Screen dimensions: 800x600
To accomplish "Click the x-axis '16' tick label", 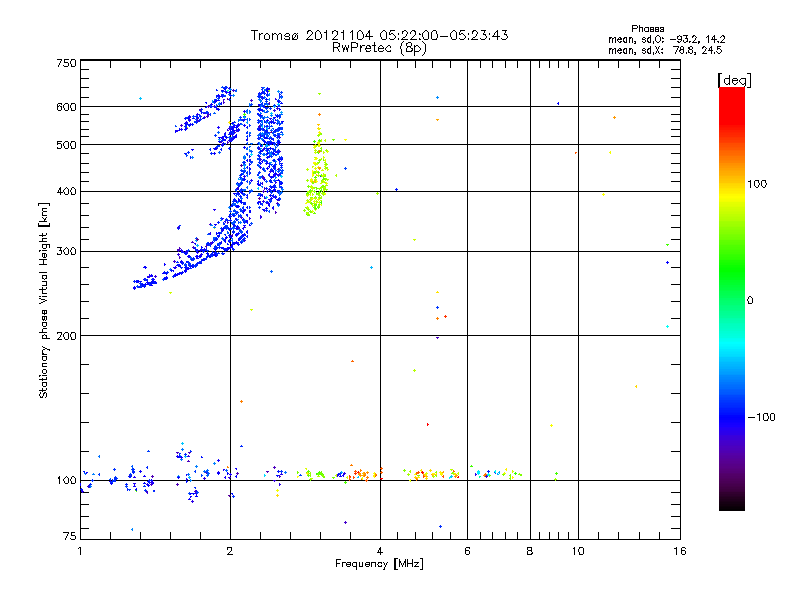I will [680, 551].
